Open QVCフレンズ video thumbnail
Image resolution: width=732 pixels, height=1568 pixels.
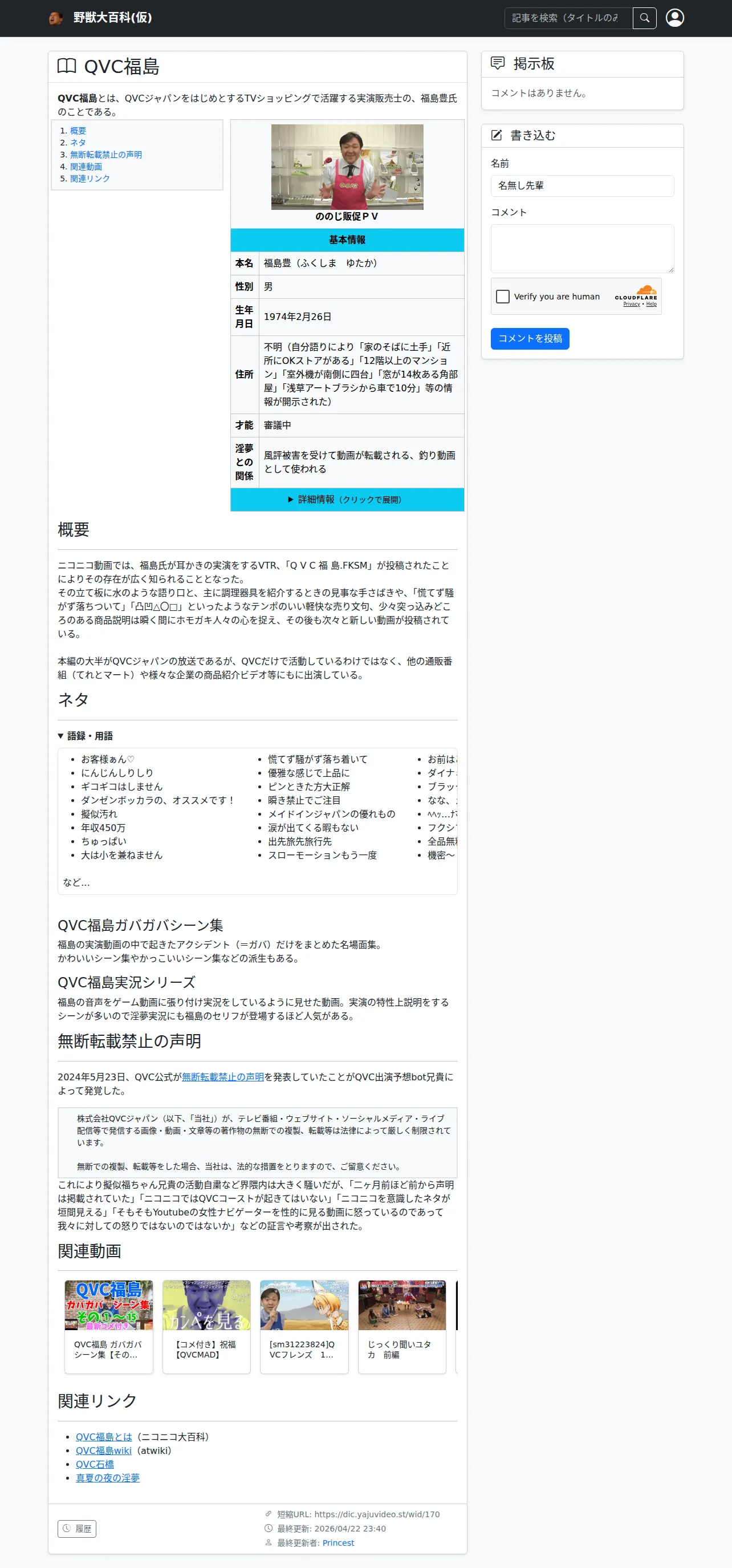click(304, 1305)
